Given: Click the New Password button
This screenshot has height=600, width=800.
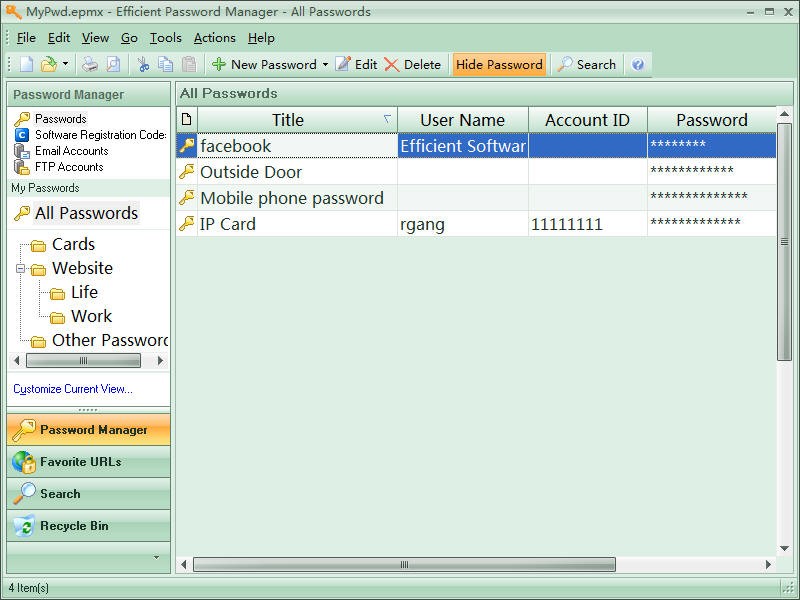Looking at the screenshot, I should point(264,64).
